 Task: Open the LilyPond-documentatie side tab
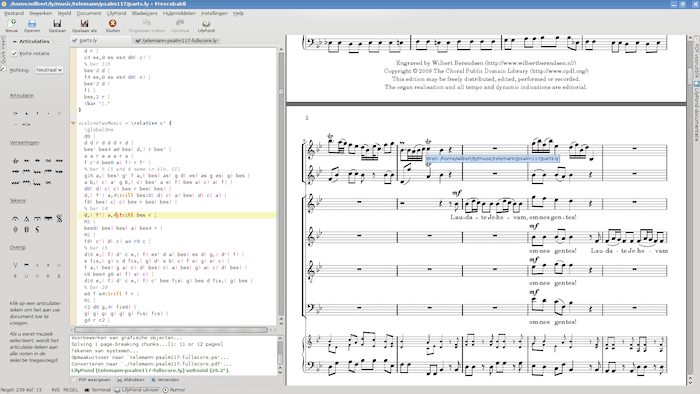(696, 112)
